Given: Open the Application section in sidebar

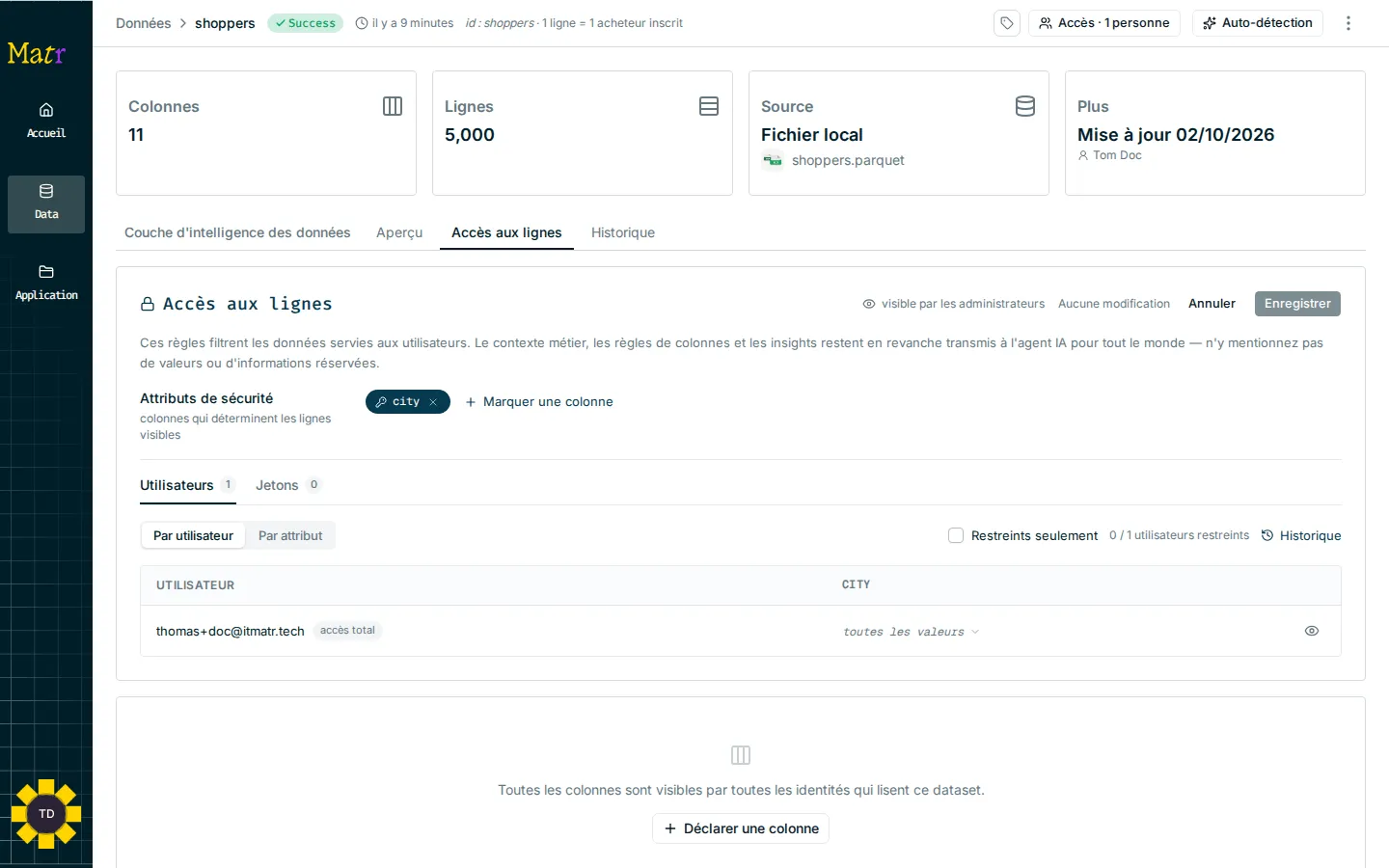Looking at the screenshot, I should click(46, 284).
